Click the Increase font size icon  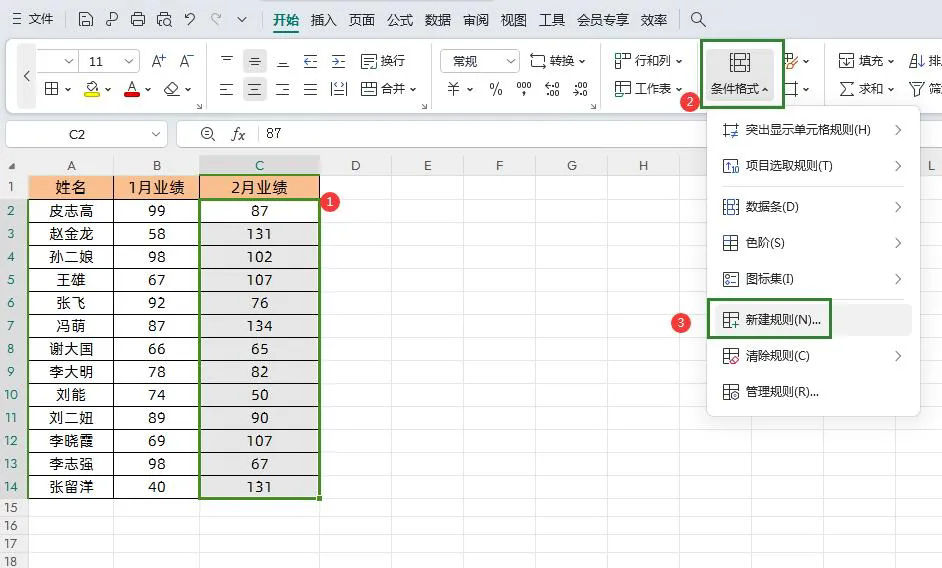pyautogui.click(x=158, y=61)
